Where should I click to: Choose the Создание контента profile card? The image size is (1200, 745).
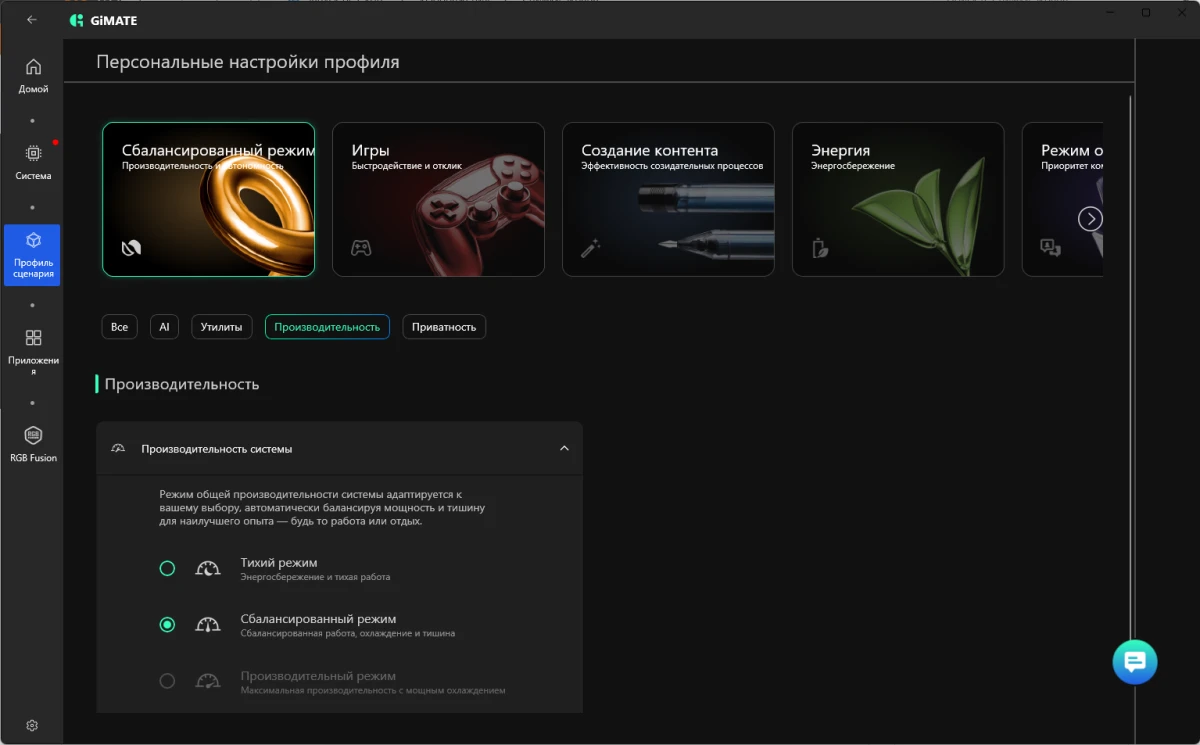click(x=668, y=199)
